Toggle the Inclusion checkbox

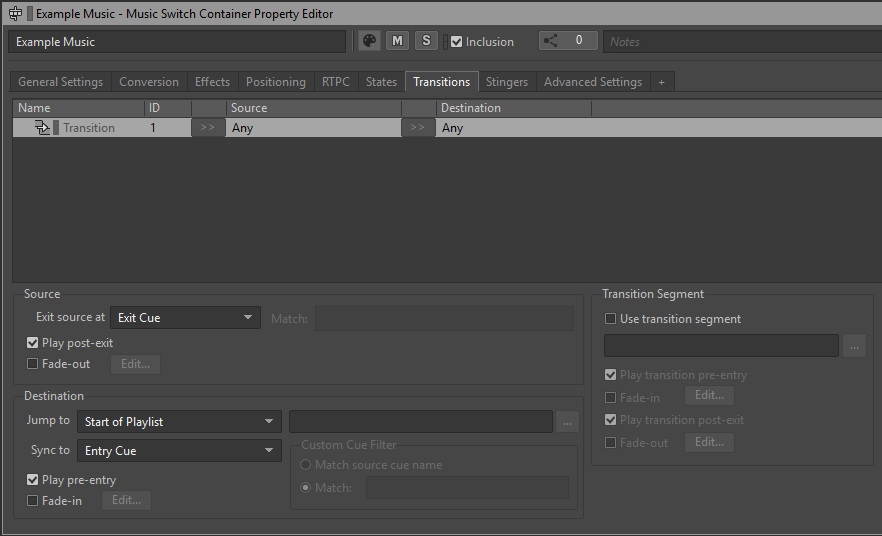pos(457,42)
